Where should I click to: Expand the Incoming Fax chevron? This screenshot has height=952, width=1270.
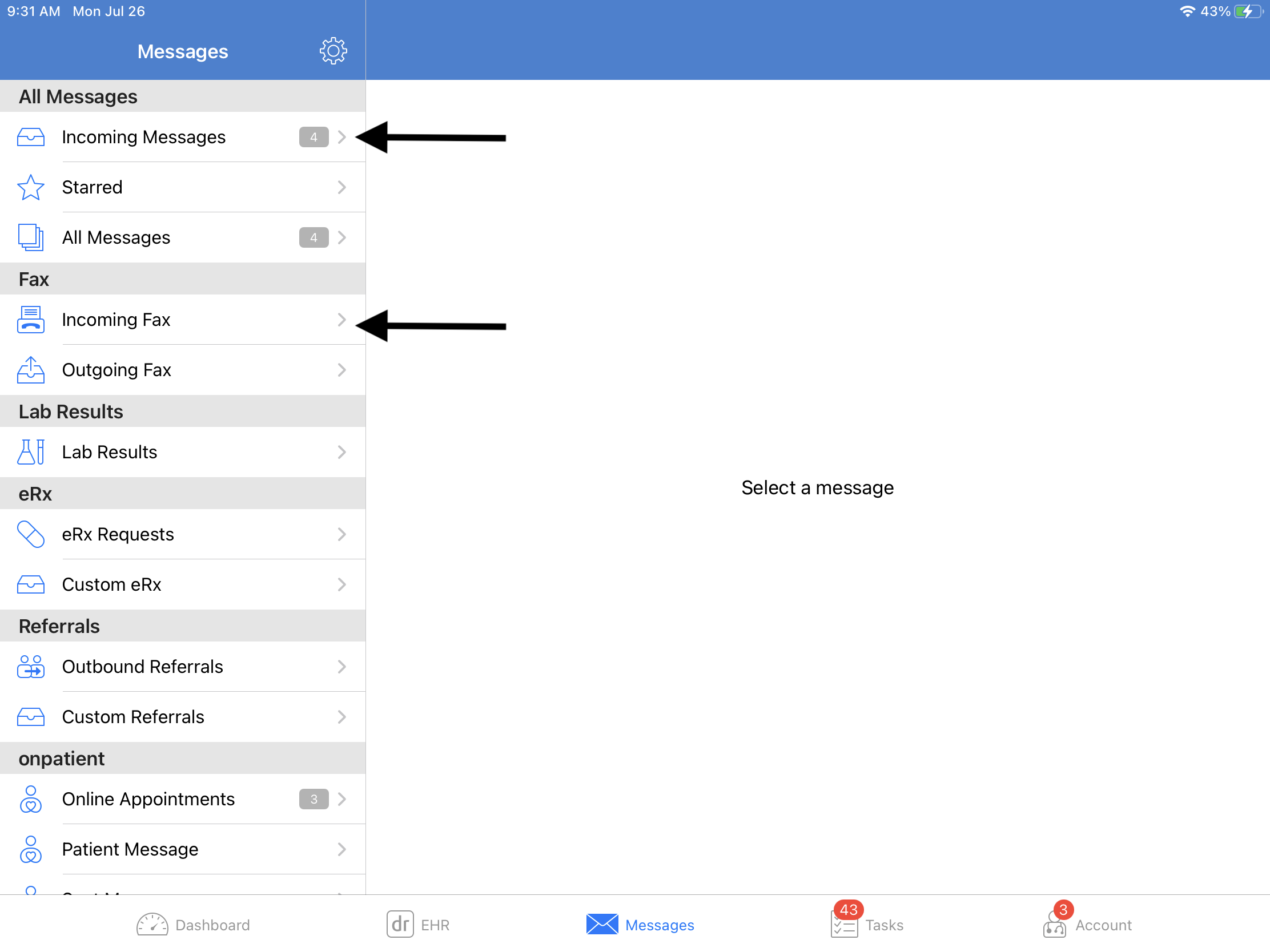341,320
